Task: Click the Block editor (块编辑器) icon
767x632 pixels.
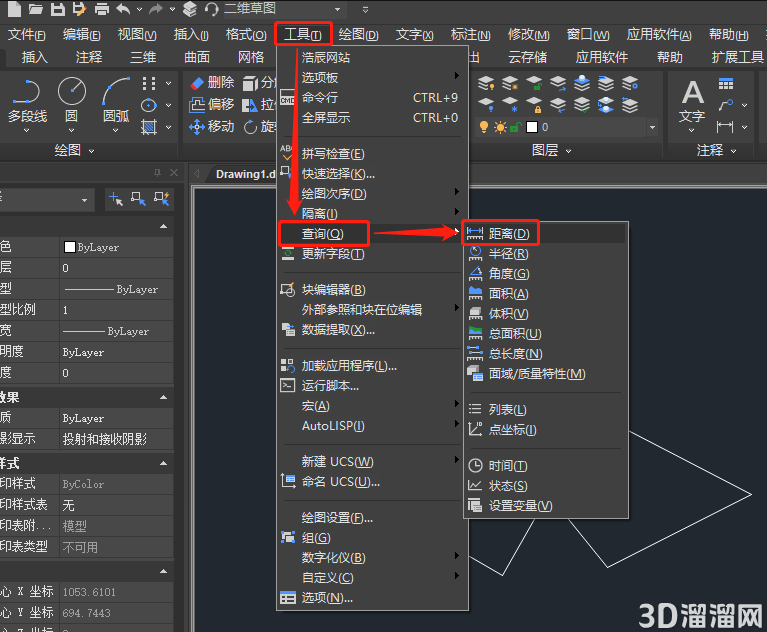Action: coord(288,290)
